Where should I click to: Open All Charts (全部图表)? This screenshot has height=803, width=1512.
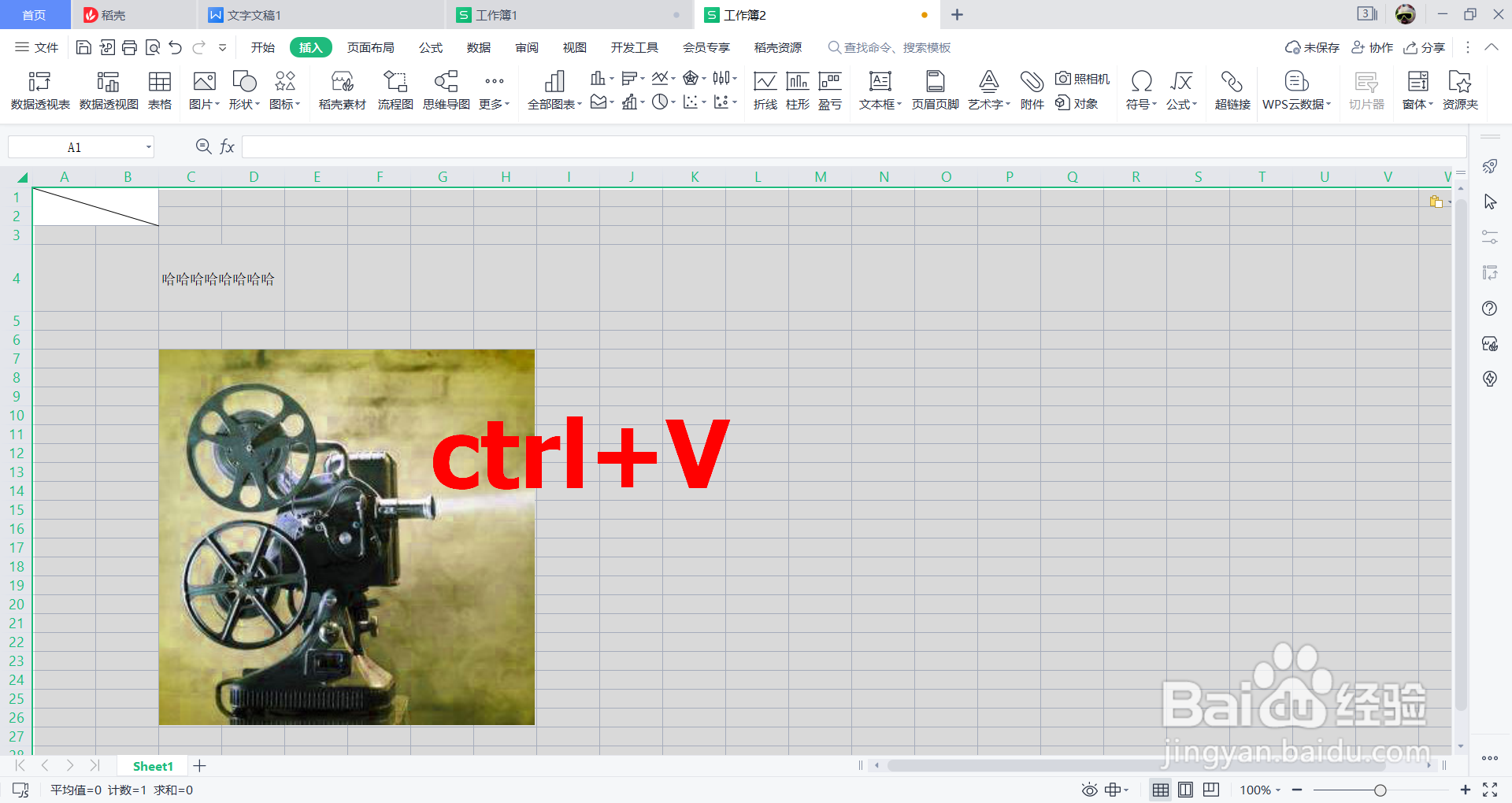(x=555, y=90)
